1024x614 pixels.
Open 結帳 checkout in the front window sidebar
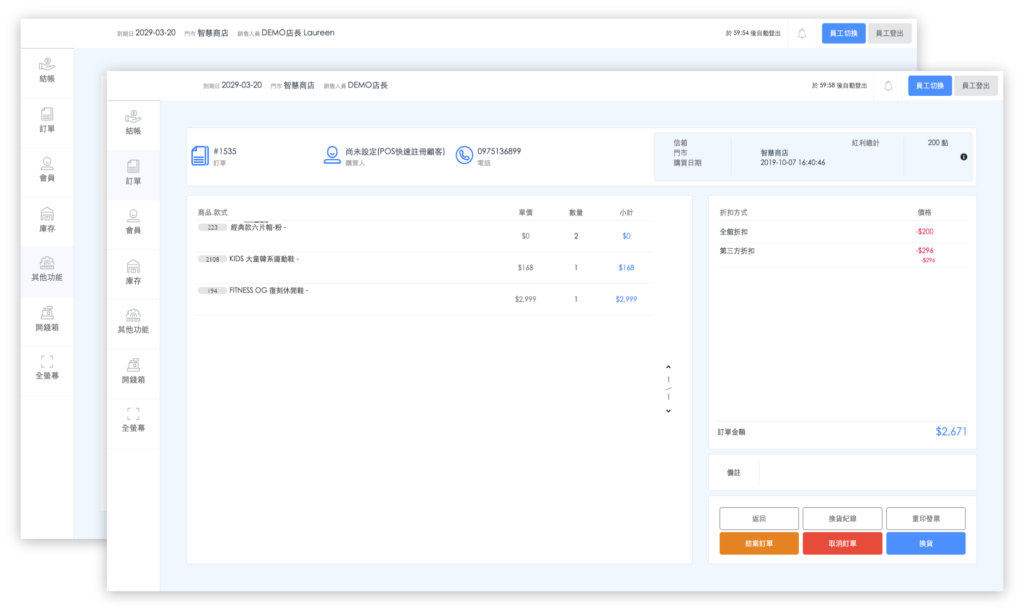coord(133,122)
